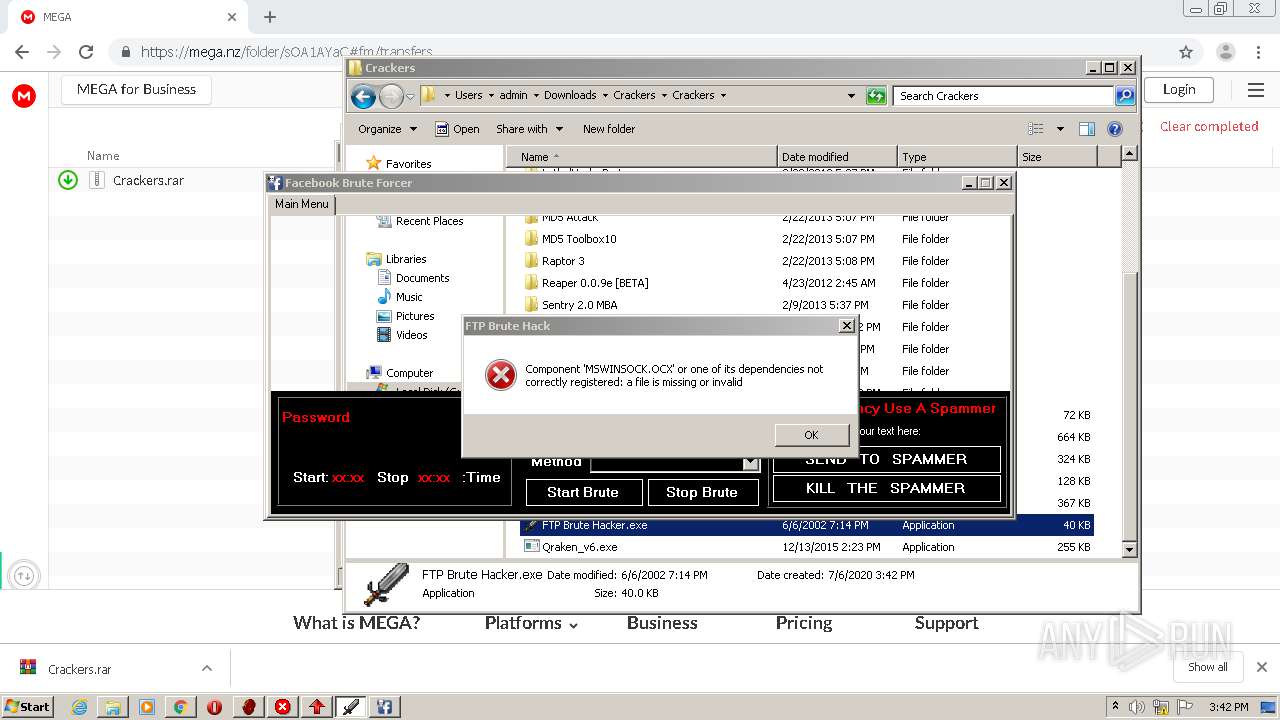Viewport: 1280px width, 720px height.
Task: Toggle the preview pane icon
Action: pos(1087,129)
